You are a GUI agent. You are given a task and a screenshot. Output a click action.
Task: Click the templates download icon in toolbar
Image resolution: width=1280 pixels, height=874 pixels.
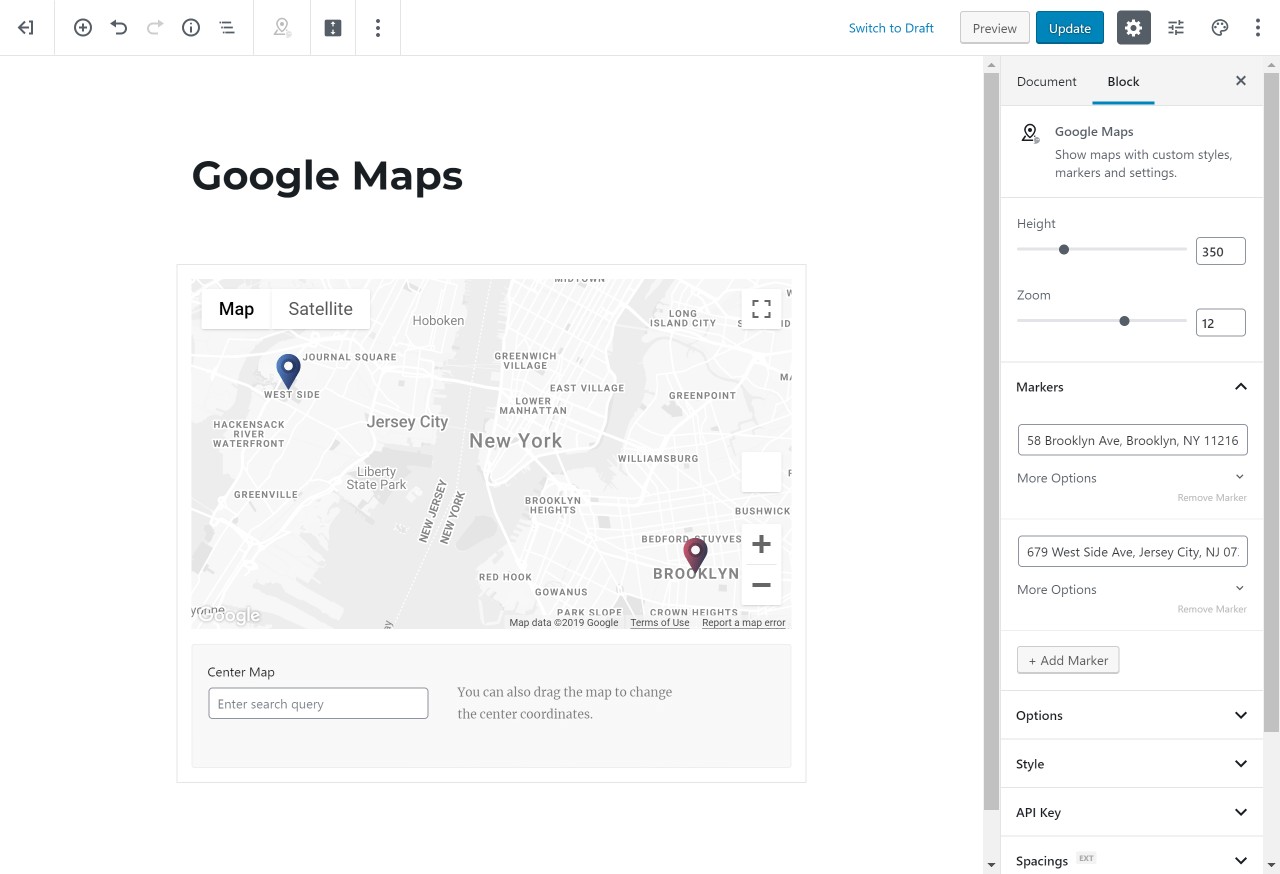point(333,28)
